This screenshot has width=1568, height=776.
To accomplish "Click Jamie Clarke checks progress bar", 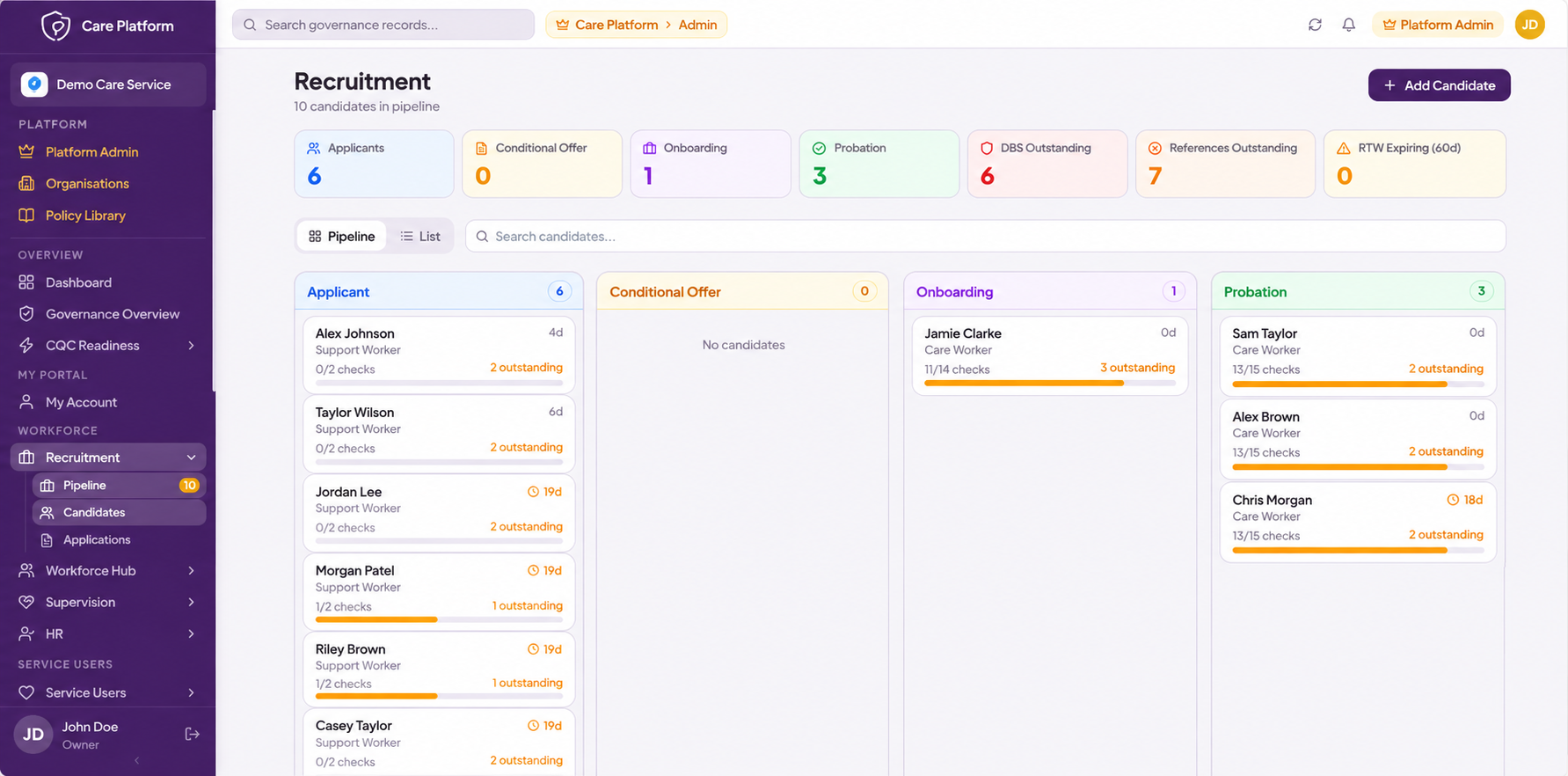I will click(x=1050, y=383).
